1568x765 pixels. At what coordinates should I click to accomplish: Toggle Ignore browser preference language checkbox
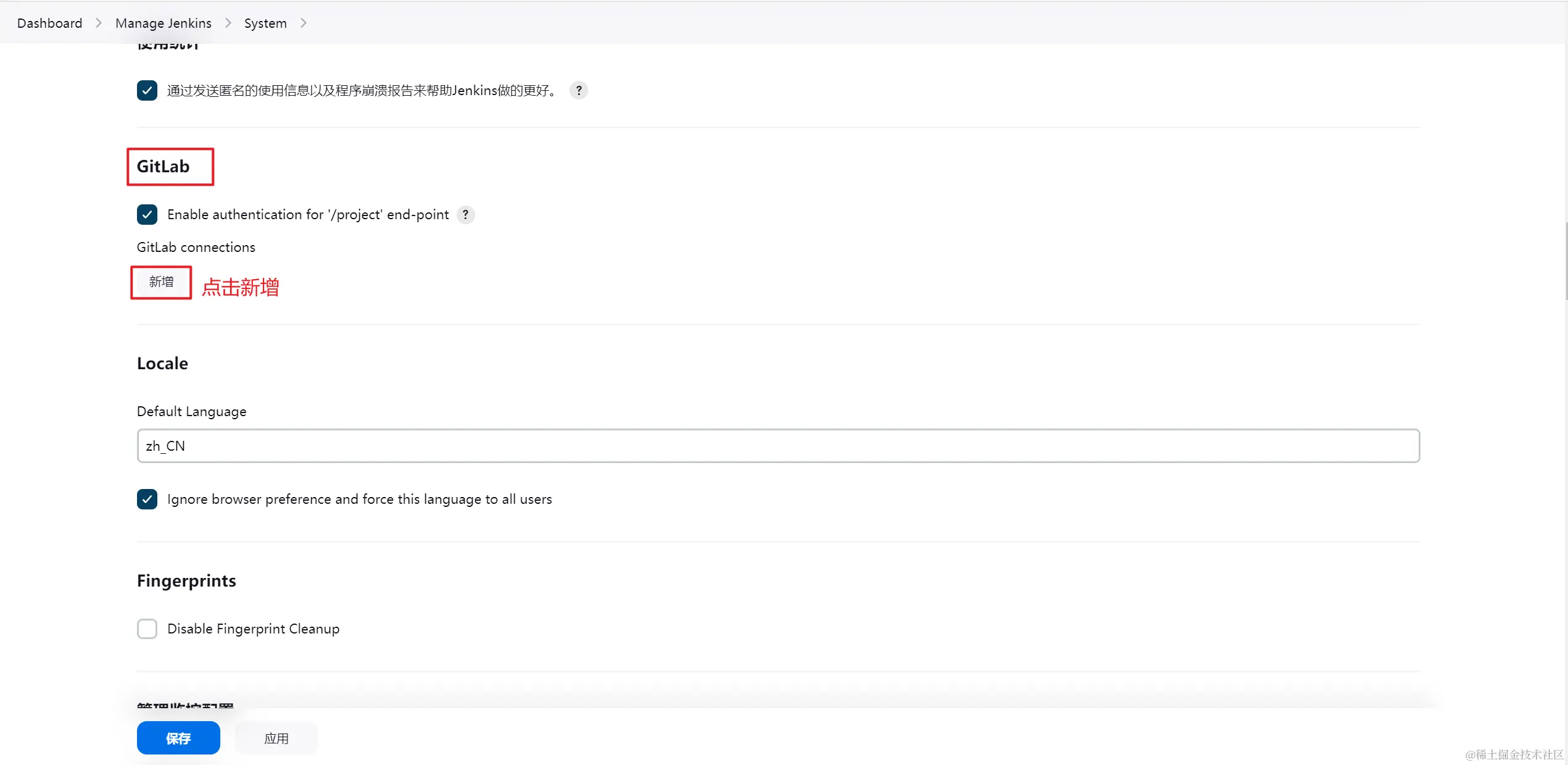click(147, 499)
